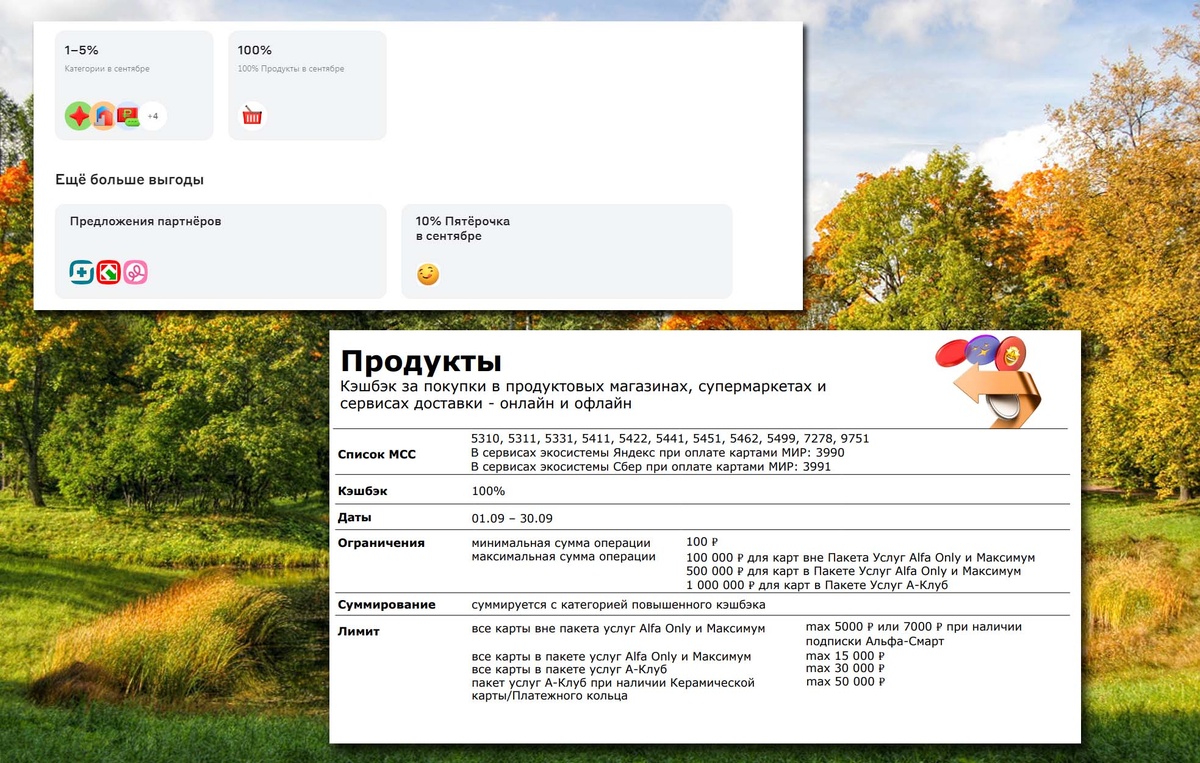Click максимальная сумма операции text
The width and height of the screenshot is (1200, 763).
coord(563,556)
